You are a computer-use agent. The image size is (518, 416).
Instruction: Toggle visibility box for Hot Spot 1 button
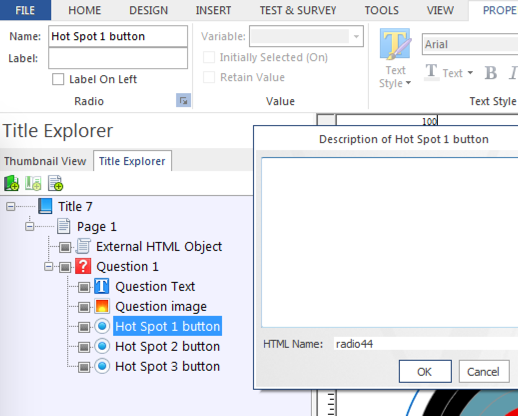(x=84, y=327)
